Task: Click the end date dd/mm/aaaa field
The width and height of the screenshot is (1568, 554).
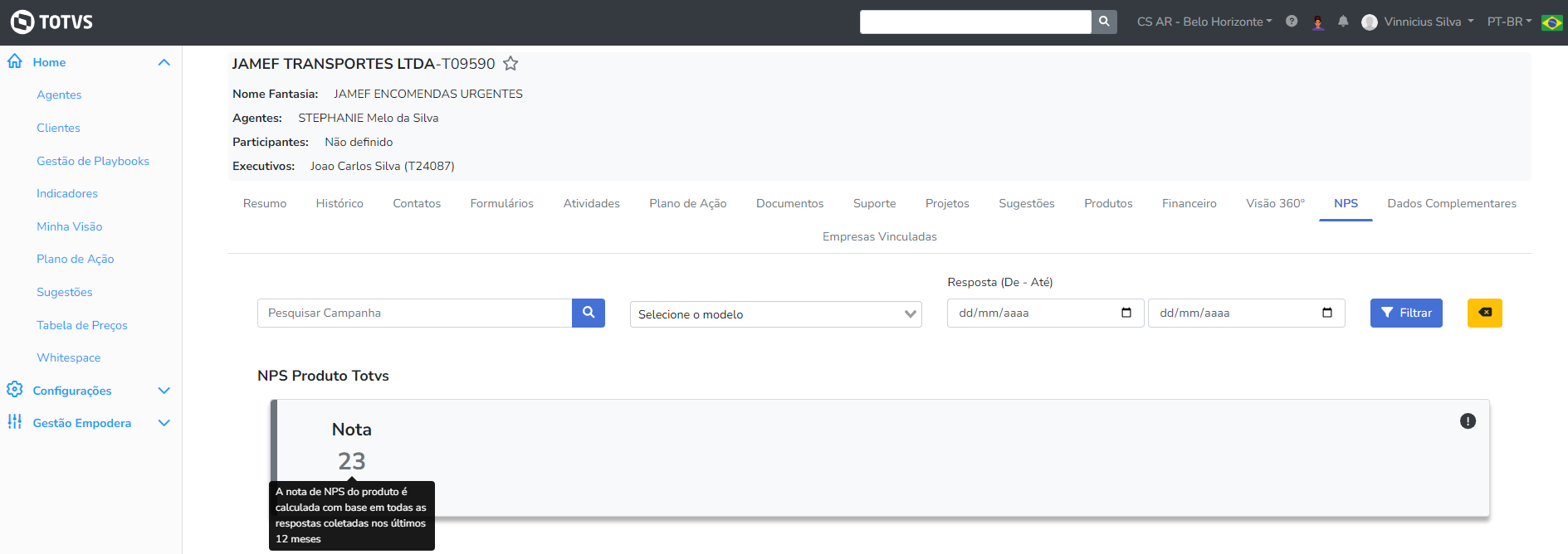Action: [x=1247, y=313]
